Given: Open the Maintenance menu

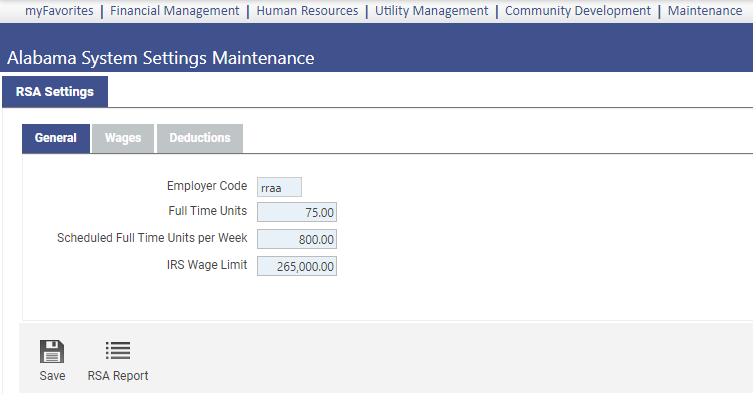Looking at the screenshot, I should (x=704, y=11).
